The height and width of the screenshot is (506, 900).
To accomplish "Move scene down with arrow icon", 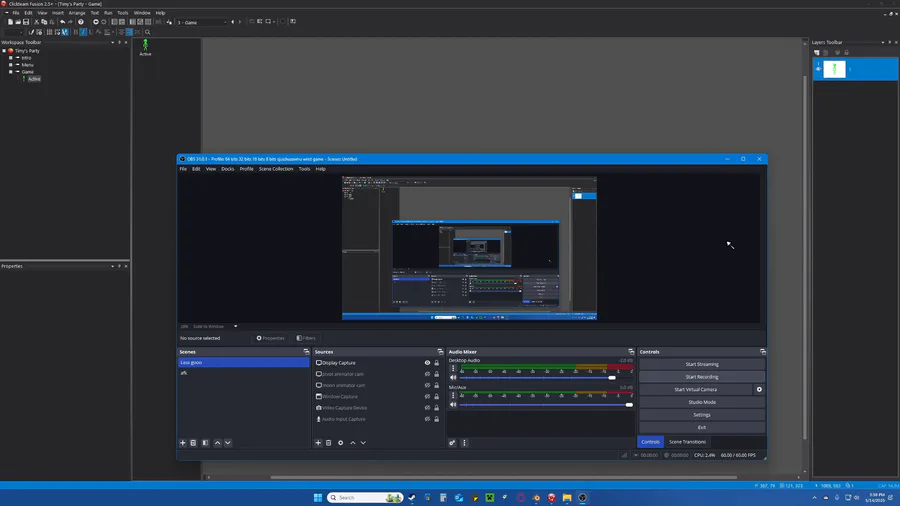I will coord(228,443).
